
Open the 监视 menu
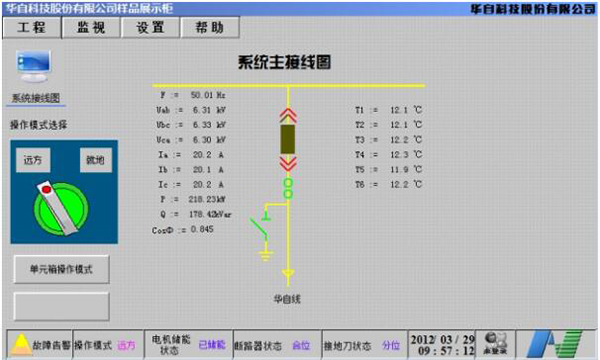tap(91, 27)
